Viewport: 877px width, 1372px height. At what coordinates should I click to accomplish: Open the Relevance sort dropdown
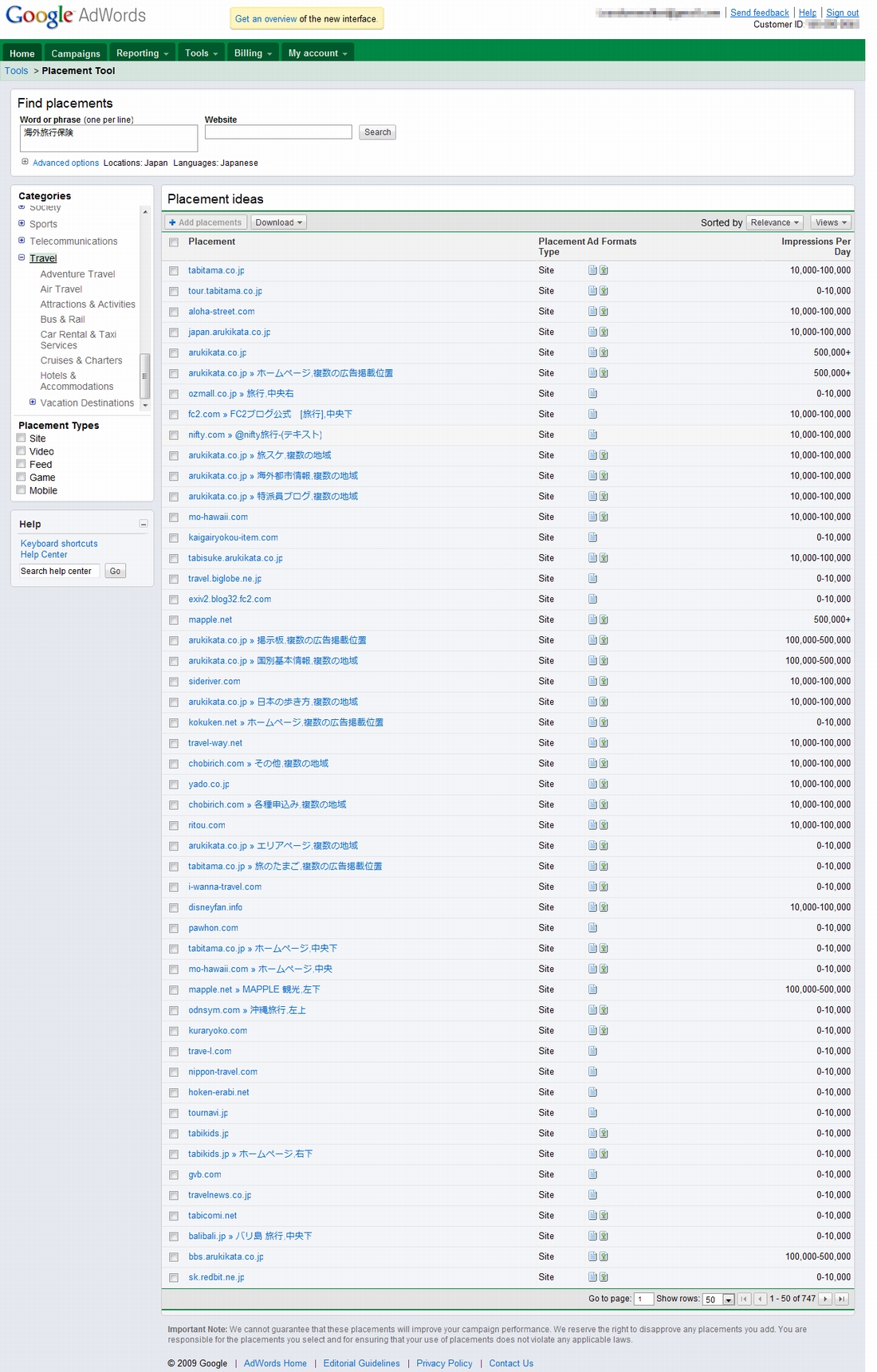point(774,222)
